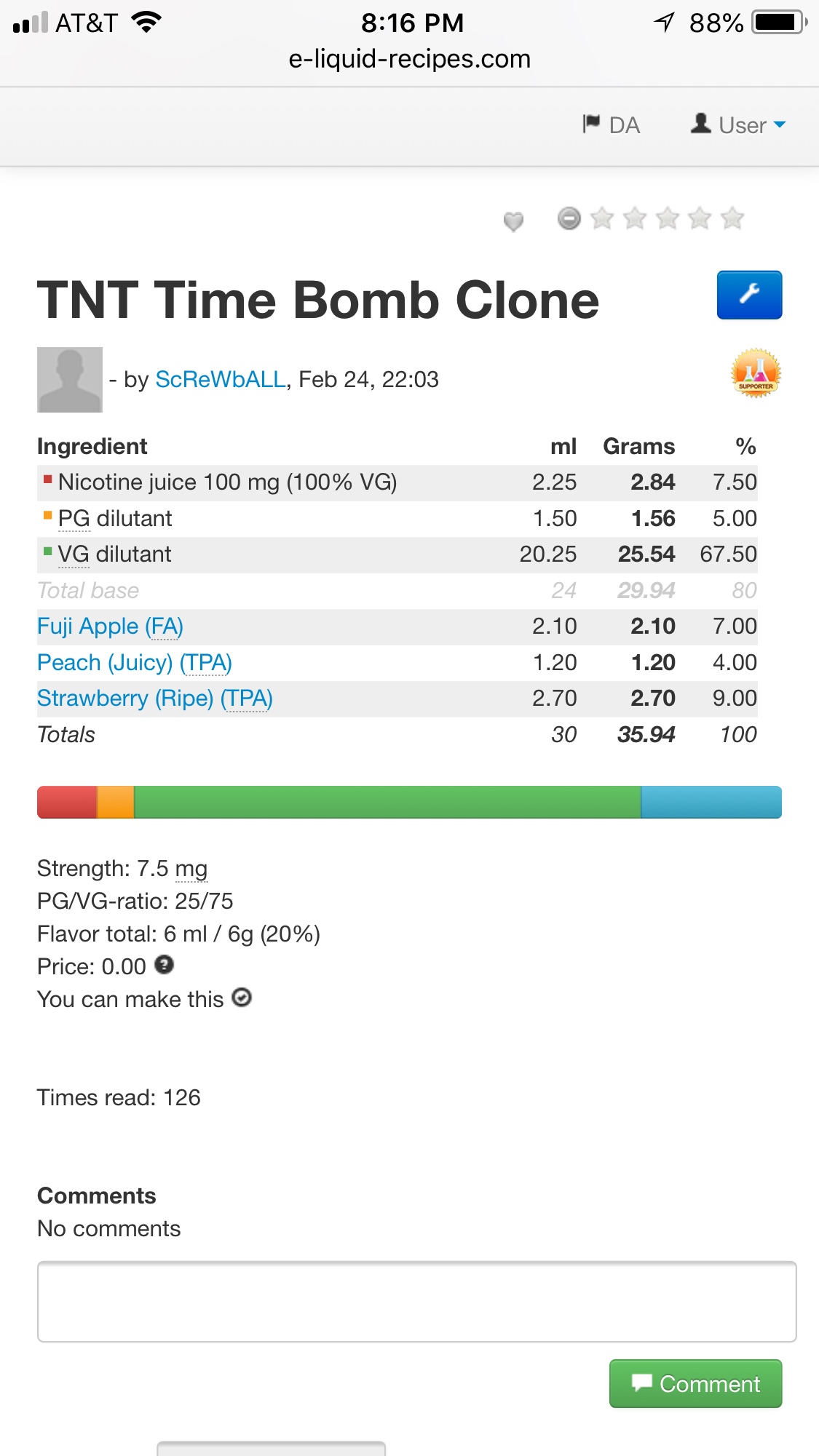
Task: Remove rating with the minus circle icon
Action: point(569,218)
